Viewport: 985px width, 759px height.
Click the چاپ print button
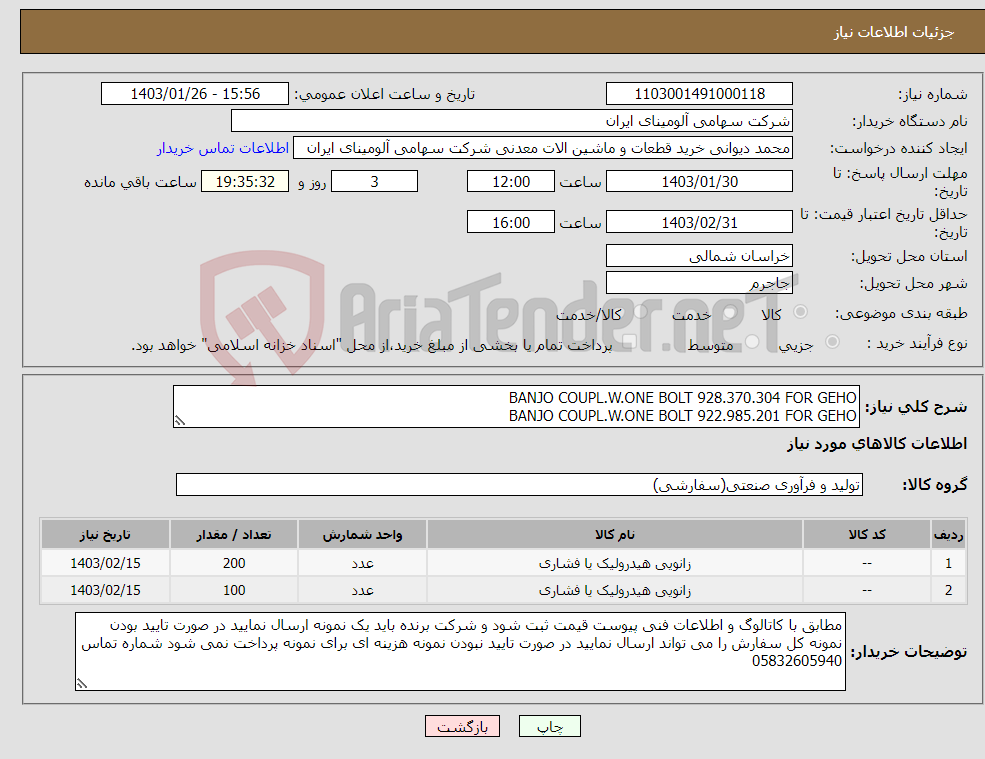(550, 726)
